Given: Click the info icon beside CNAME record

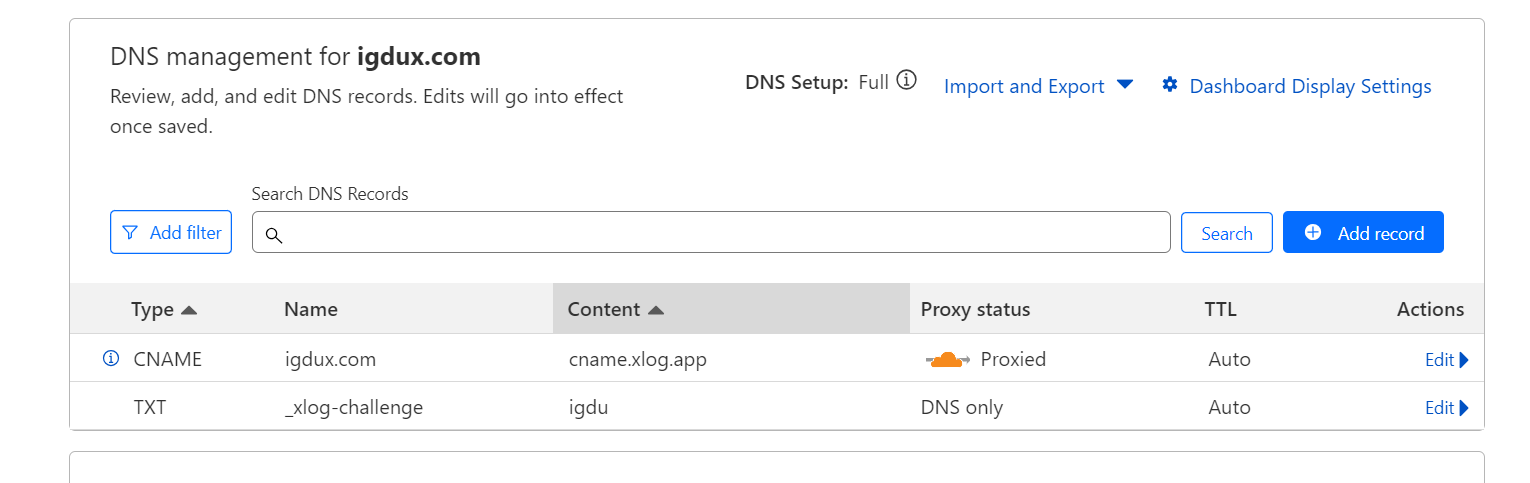Looking at the screenshot, I should point(111,358).
